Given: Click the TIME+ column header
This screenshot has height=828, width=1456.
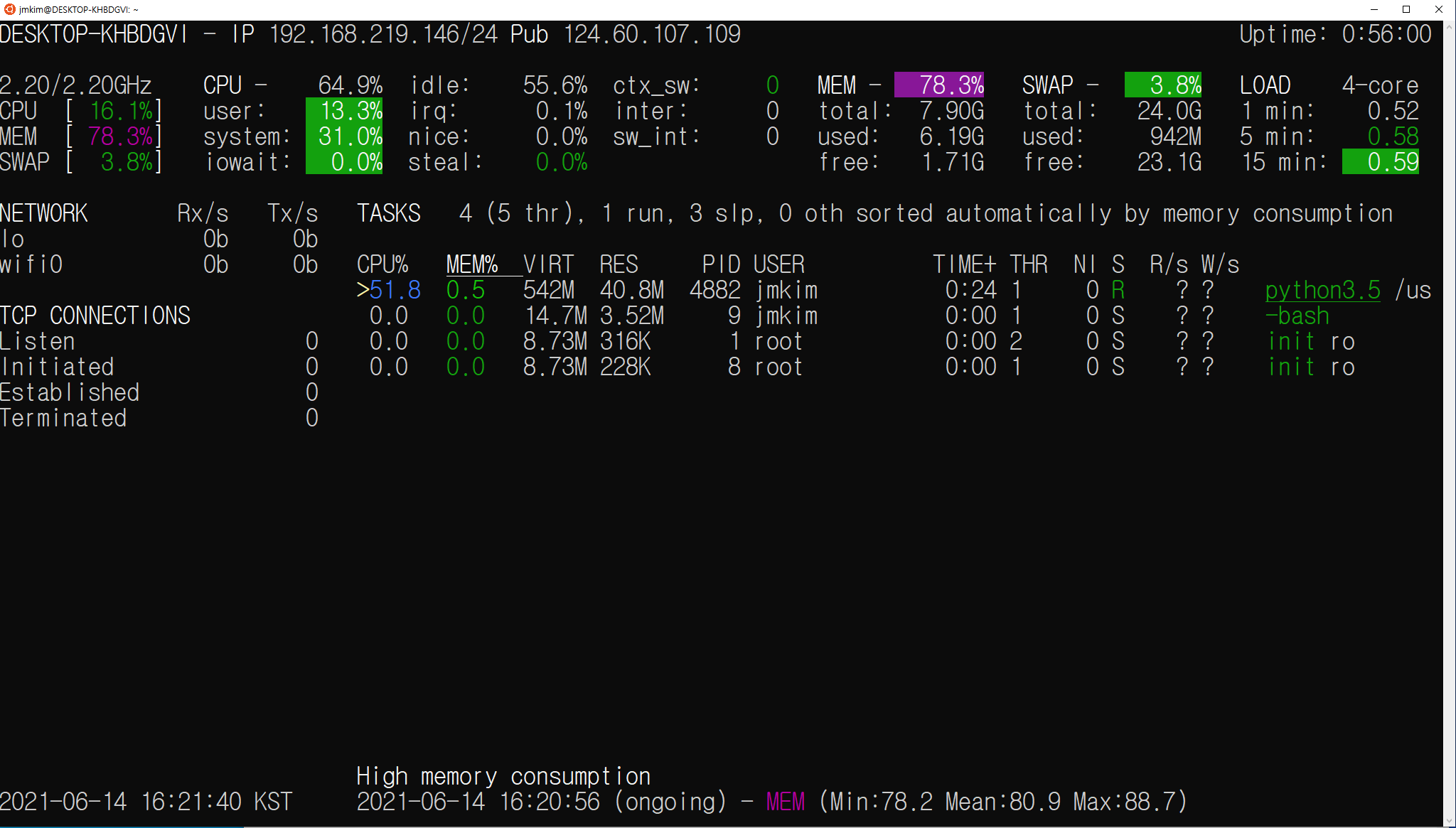Looking at the screenshot, I should tap(964, 264).
